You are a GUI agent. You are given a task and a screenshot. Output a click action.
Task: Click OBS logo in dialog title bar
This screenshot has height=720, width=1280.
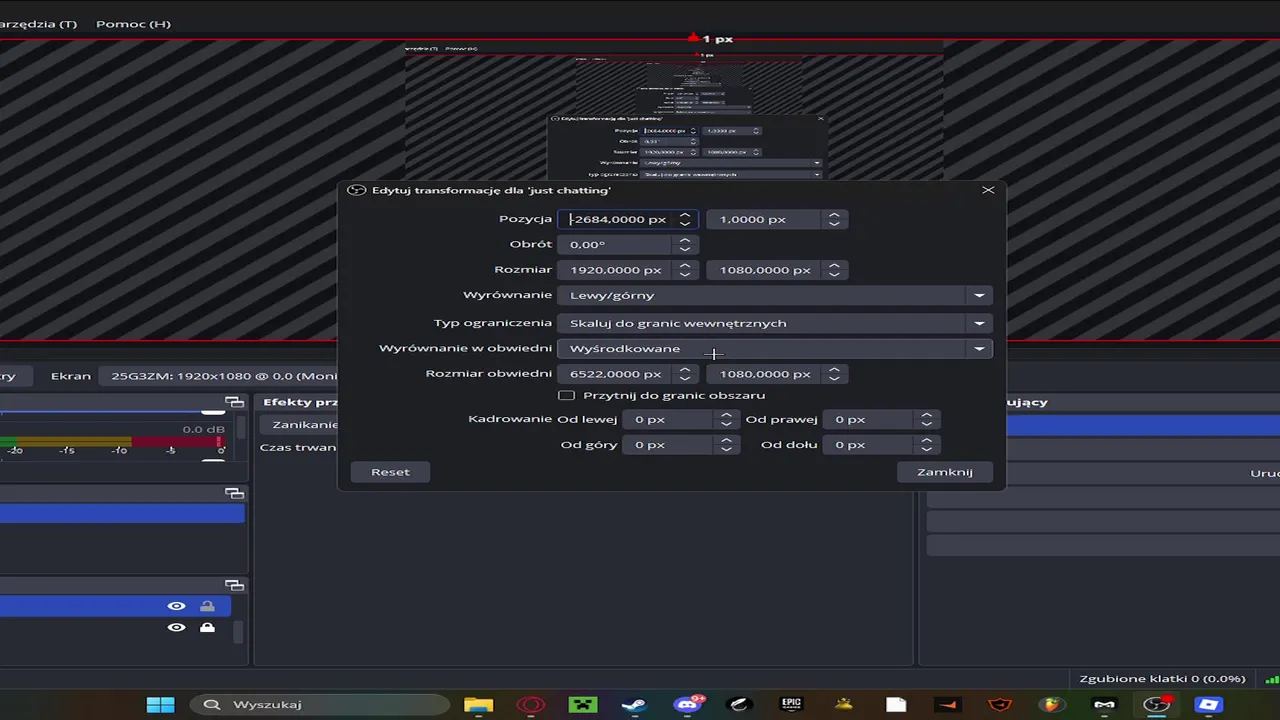coord(356,190)
